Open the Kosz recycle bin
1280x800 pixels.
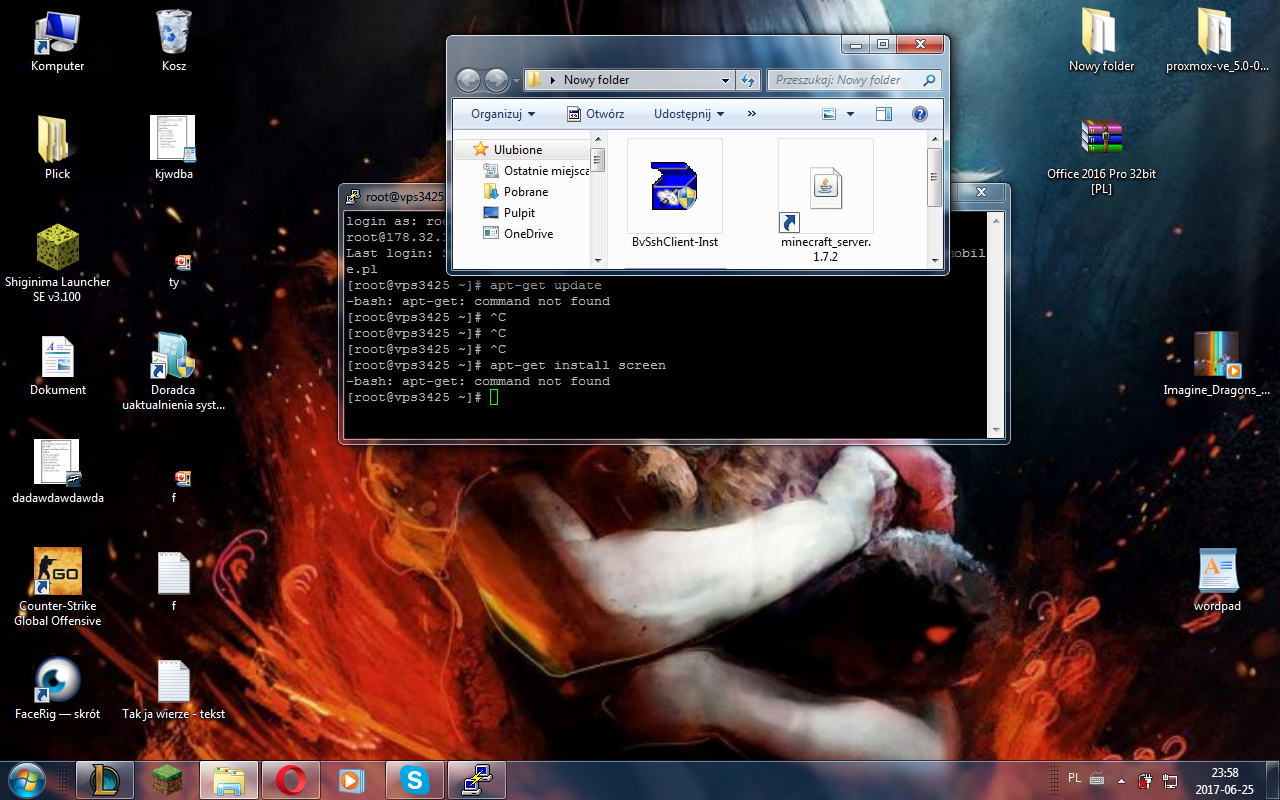click(x=174, y=33)
